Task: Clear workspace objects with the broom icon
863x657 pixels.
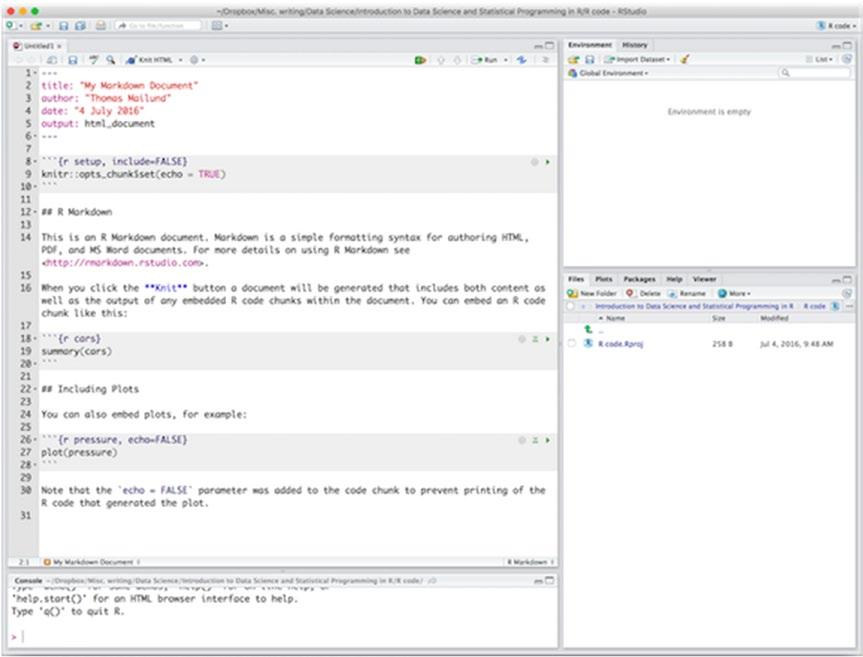Action: click(684, 59)
